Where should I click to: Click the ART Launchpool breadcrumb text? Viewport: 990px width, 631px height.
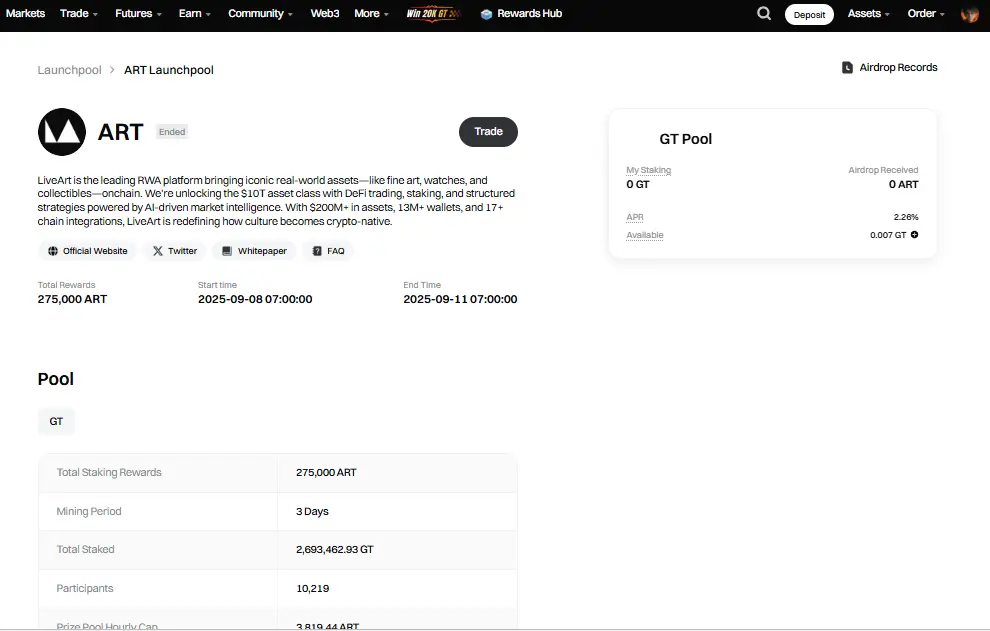169,70
